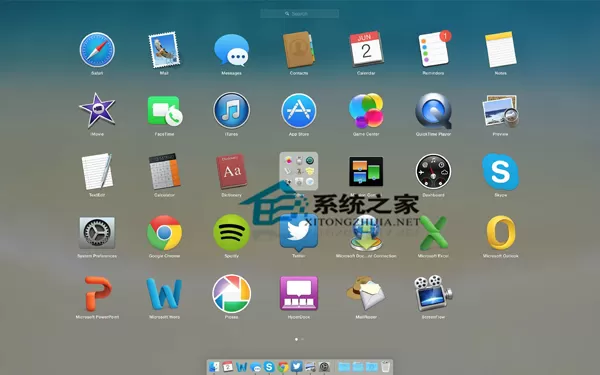Open the iMovie star icon
The height and width of the screenshot is (375, 600).
(x=97, y=111)
